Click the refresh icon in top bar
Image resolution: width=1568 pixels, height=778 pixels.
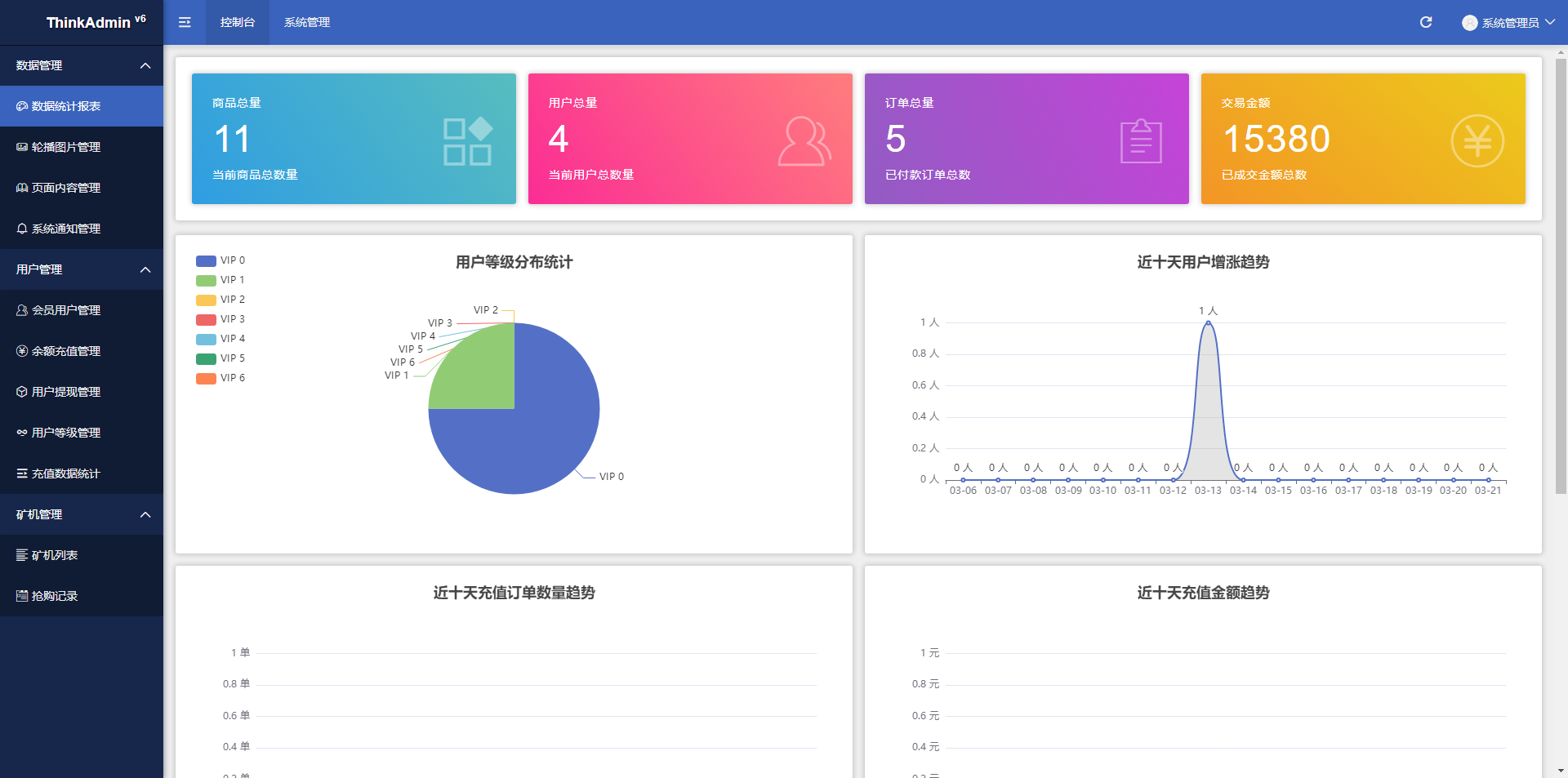tap(1426, 22)
